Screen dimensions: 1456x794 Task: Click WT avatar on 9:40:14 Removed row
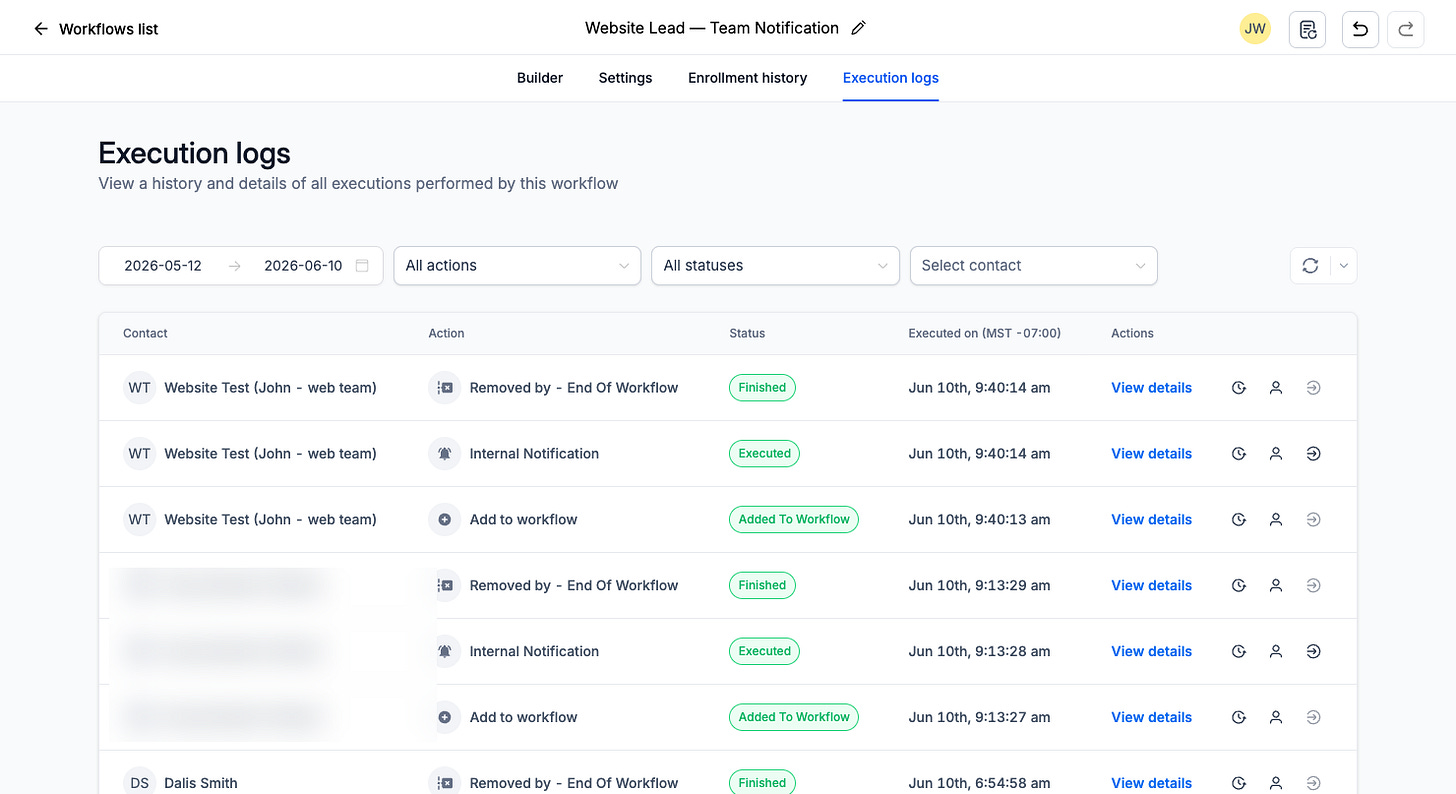tap(140, 388)
